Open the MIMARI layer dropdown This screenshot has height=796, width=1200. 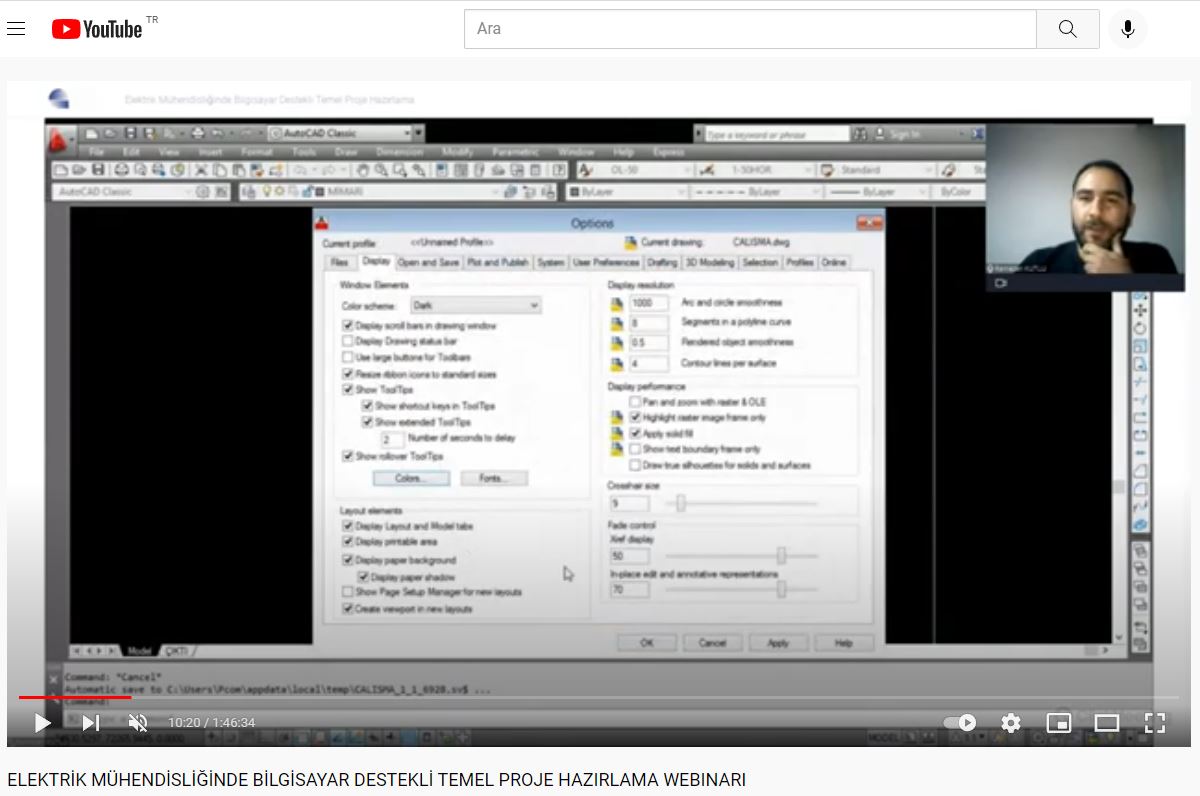point(495,191)
